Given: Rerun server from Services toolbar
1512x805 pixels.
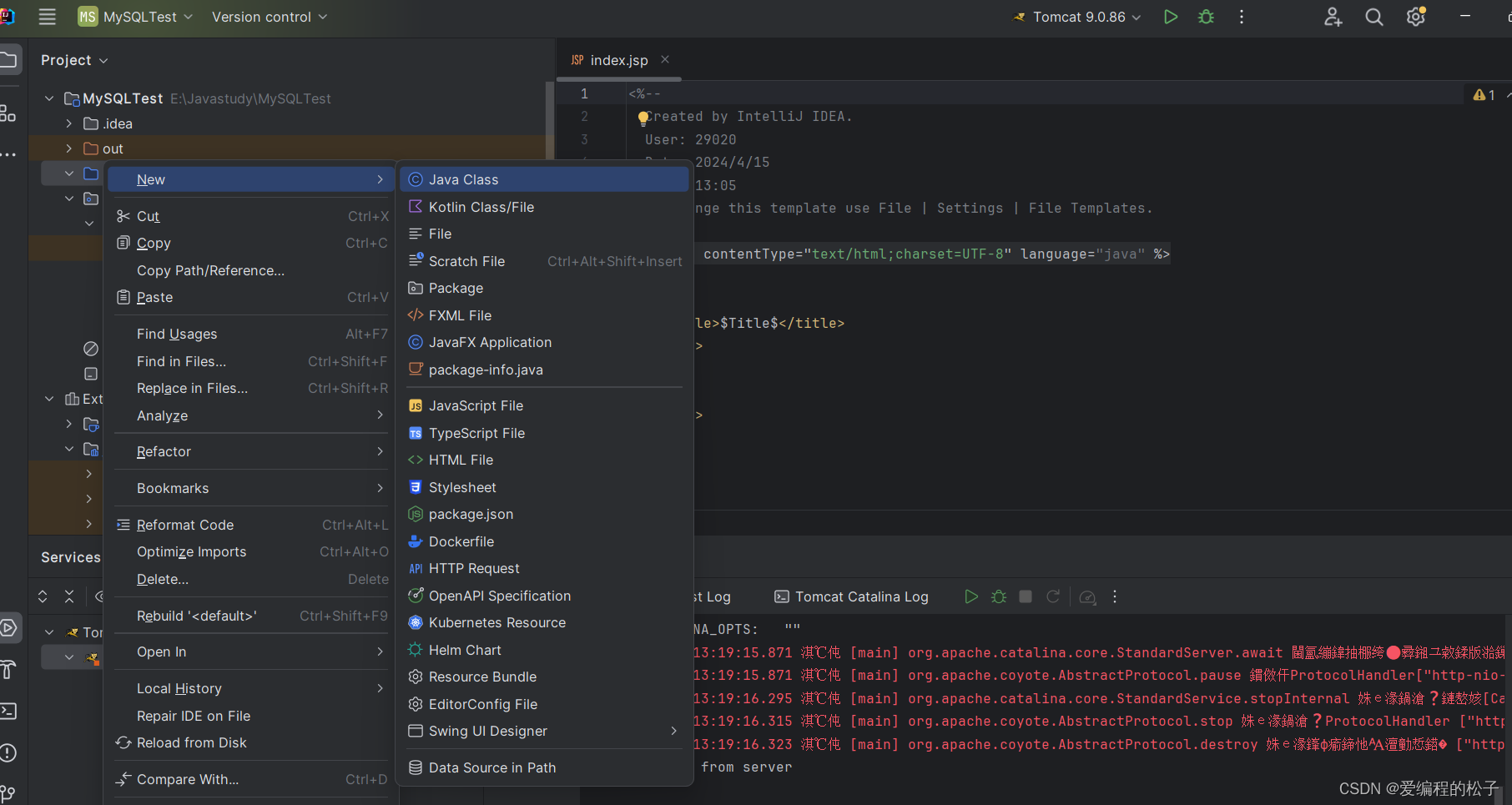Looking at the screenshot, I should 971,596.
